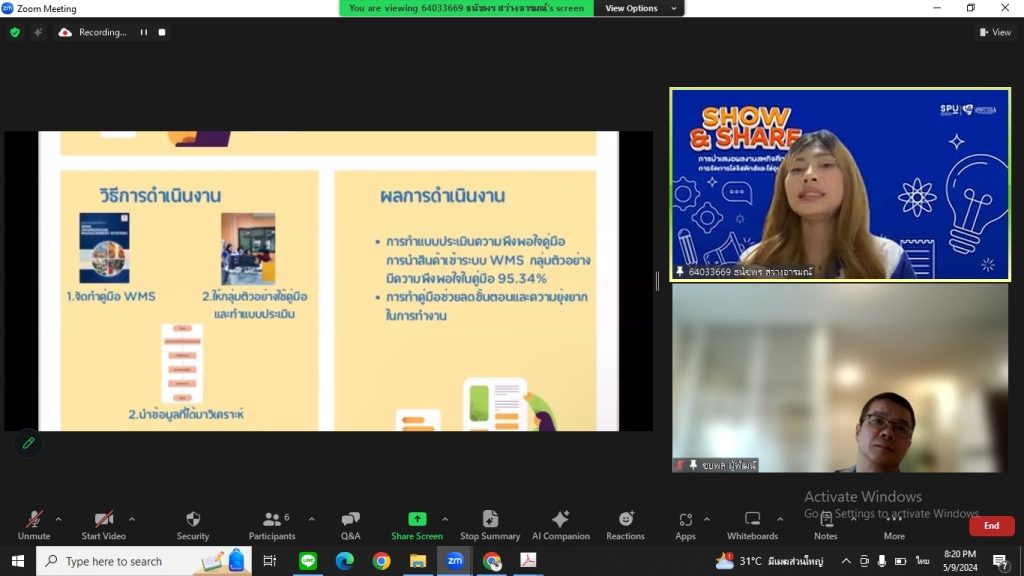Click the taskbar search box
The height and width of the screenshot is (576, 1024).
(144, 561)
